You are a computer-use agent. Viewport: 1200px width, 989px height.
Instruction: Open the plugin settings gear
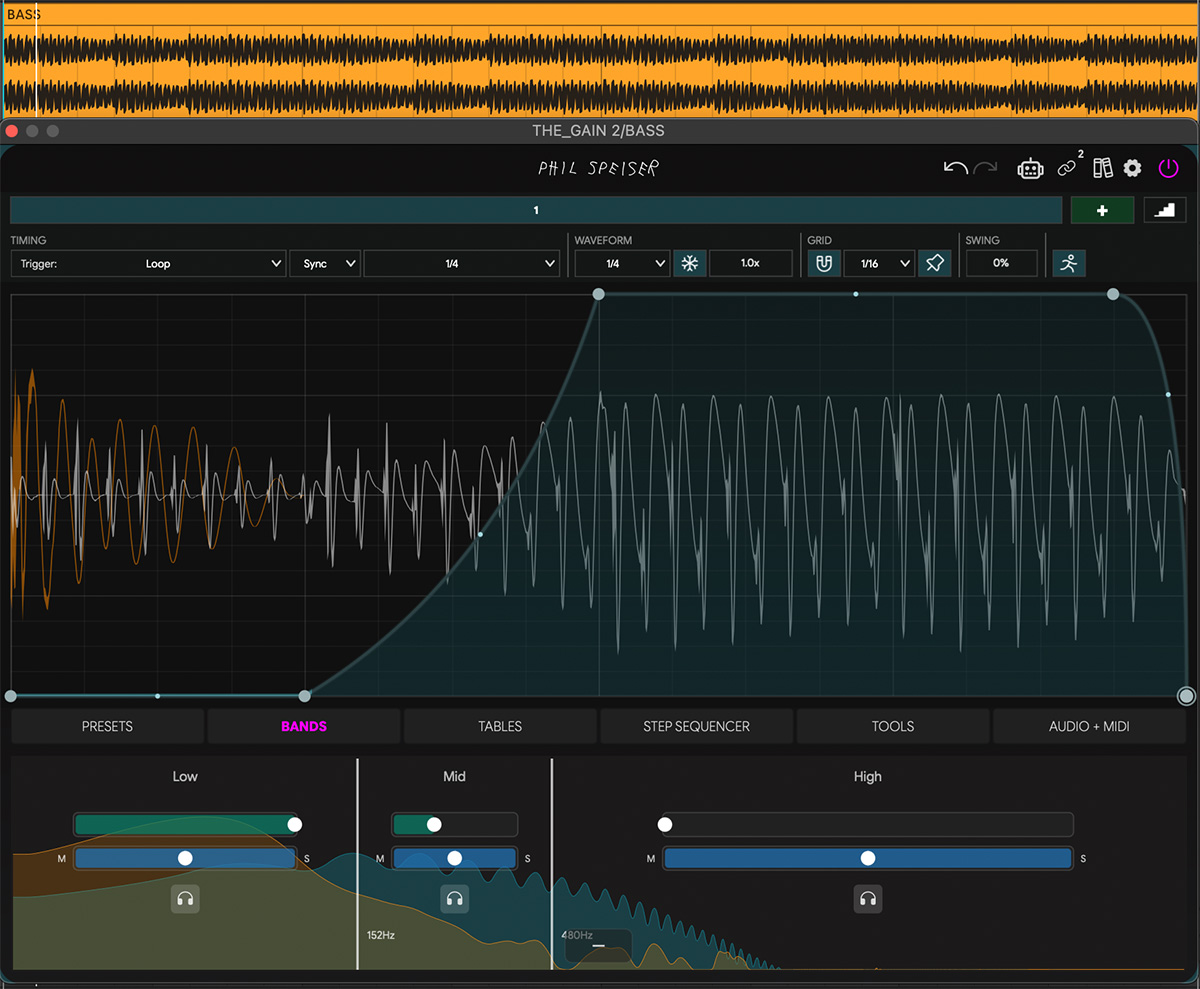(1132, 168)
